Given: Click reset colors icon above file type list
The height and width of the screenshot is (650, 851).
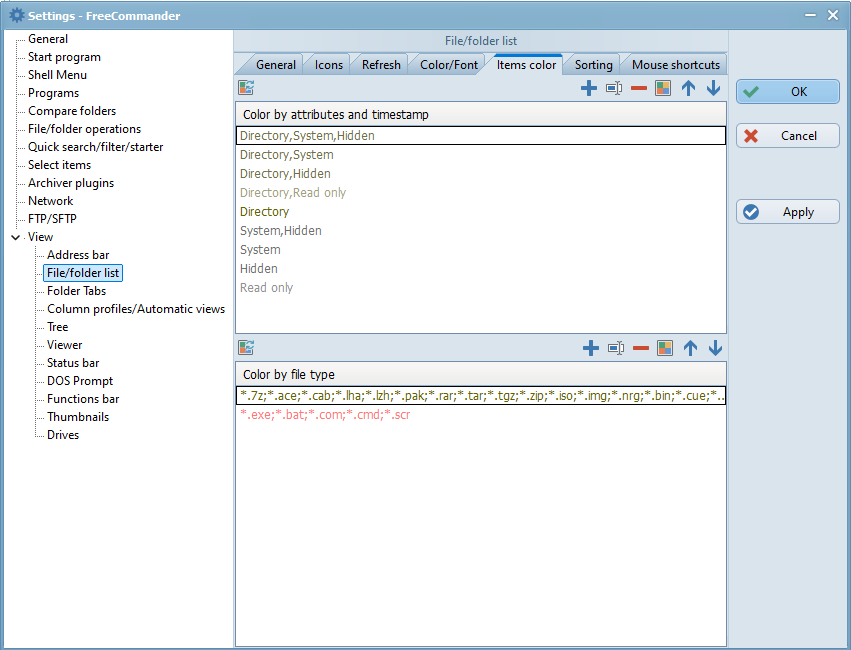Looking at the screenshot, I should click(x=246, y=347).
